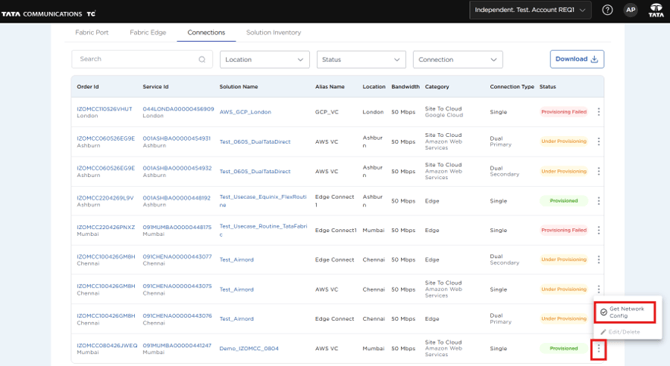Click the pencil icon beside Edit/Delete
Screen dimensions: 670x366
(x=603, y=332)
